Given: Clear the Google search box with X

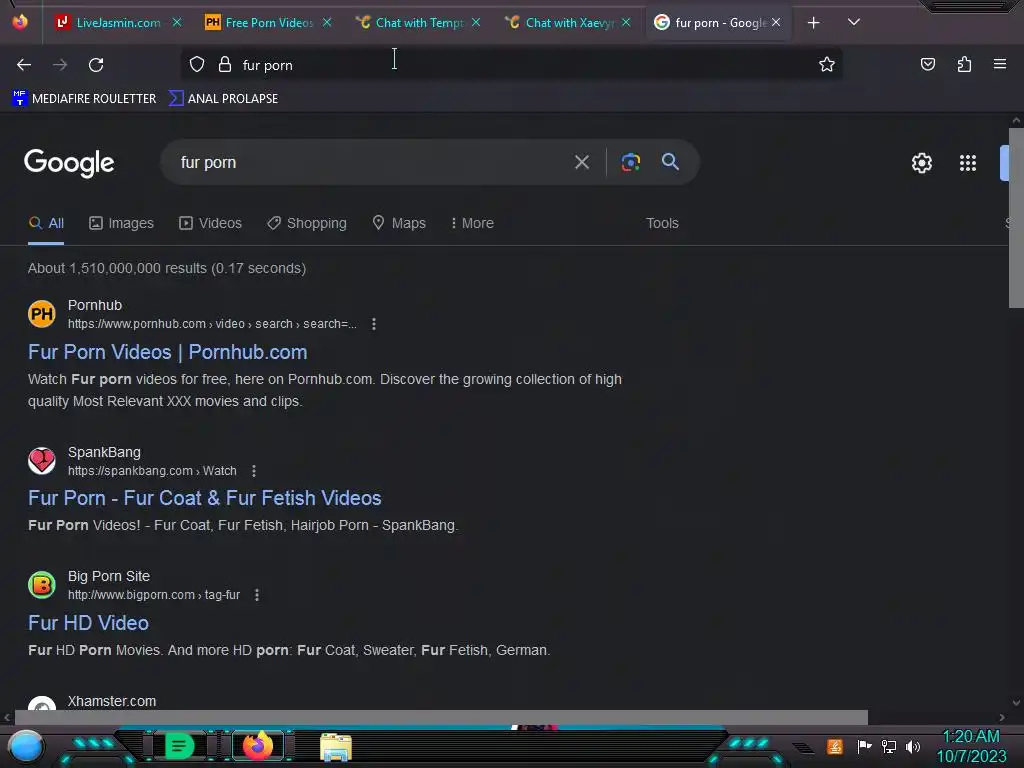Looking at the screenshot, I should (x=582, y=162).
